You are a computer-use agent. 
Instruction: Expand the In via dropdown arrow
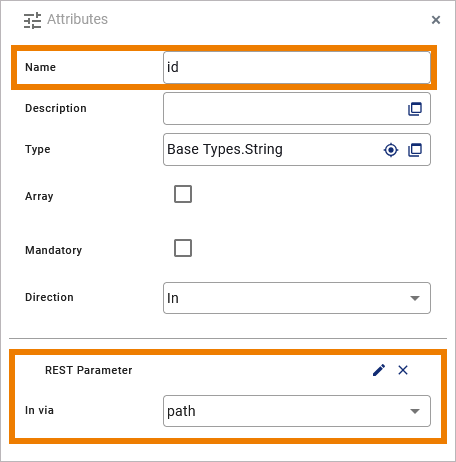click(x=415, y=411)
